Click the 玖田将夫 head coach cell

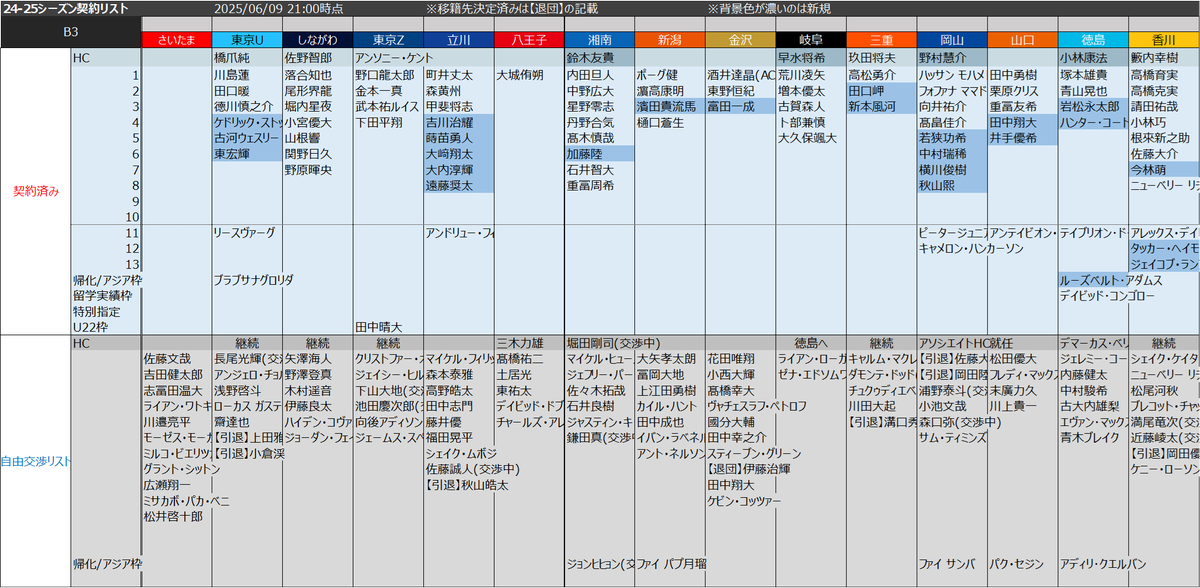coord(881,58)
